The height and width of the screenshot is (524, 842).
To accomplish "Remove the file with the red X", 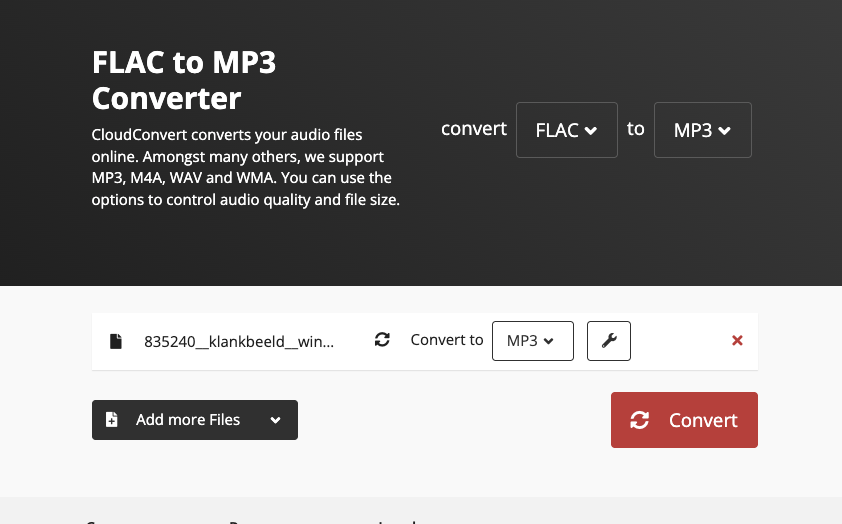I will coord(737,341).
